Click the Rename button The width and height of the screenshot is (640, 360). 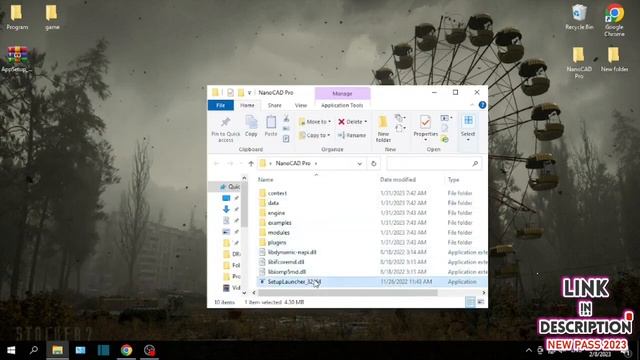(352, 135)
